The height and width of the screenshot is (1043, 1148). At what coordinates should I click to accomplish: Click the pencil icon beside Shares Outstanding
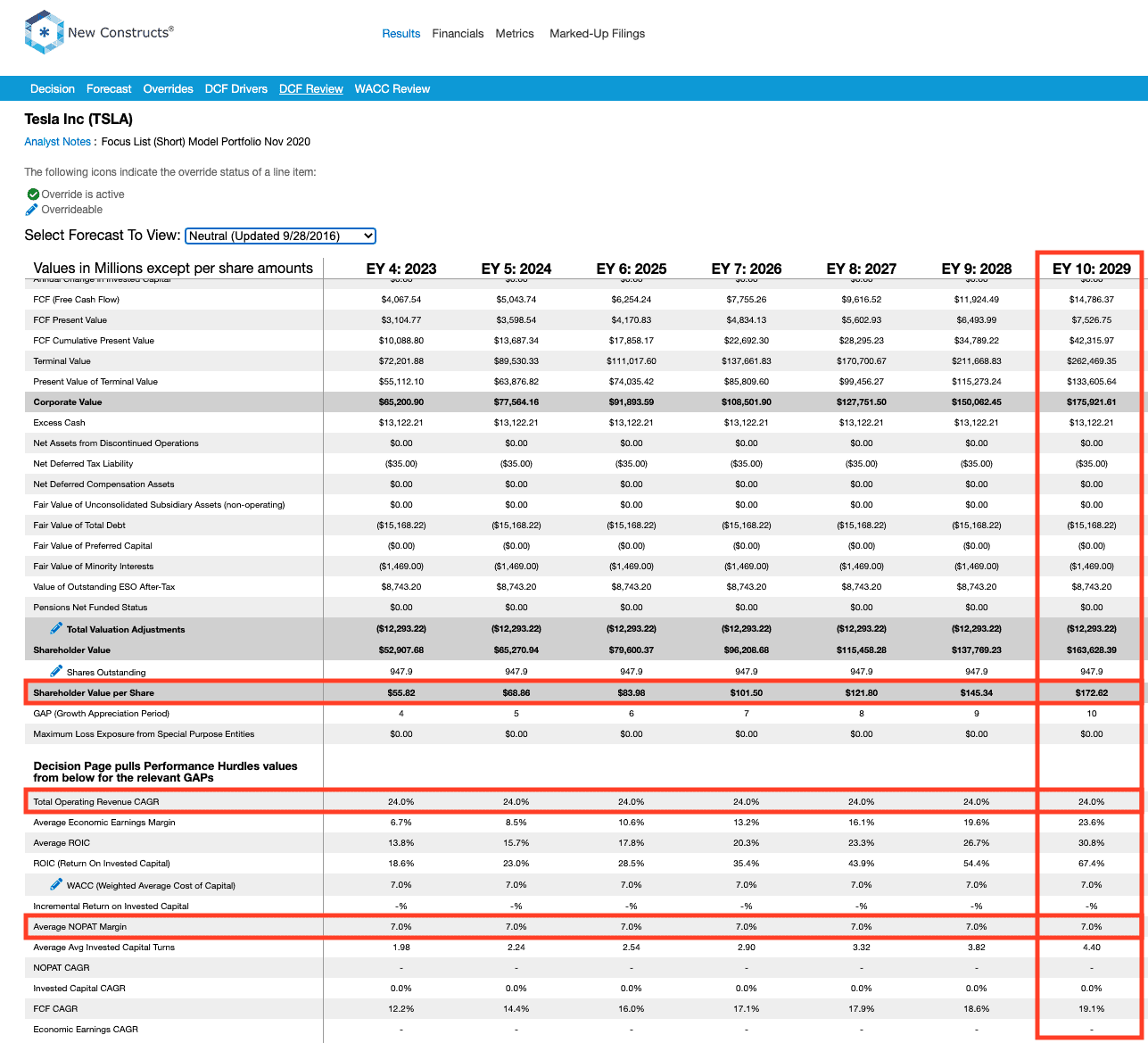(56, 671)
